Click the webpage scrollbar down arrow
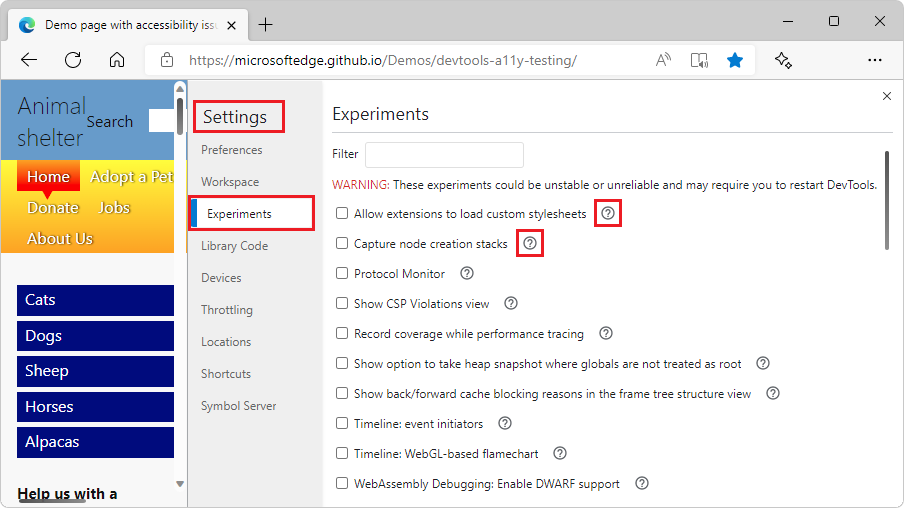The width and height of the screenshot is (904, 508). (180, 484)
